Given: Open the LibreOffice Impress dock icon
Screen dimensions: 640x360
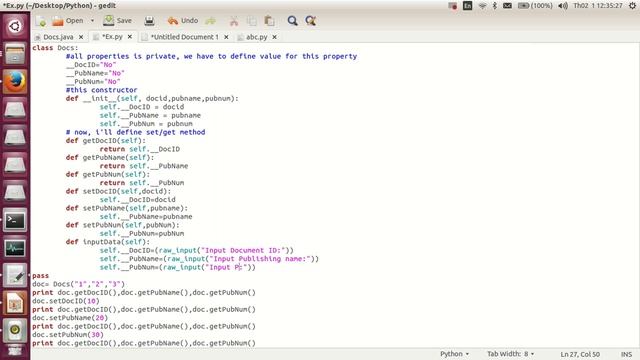Looking at the screenshot, I should click(15, 303).
